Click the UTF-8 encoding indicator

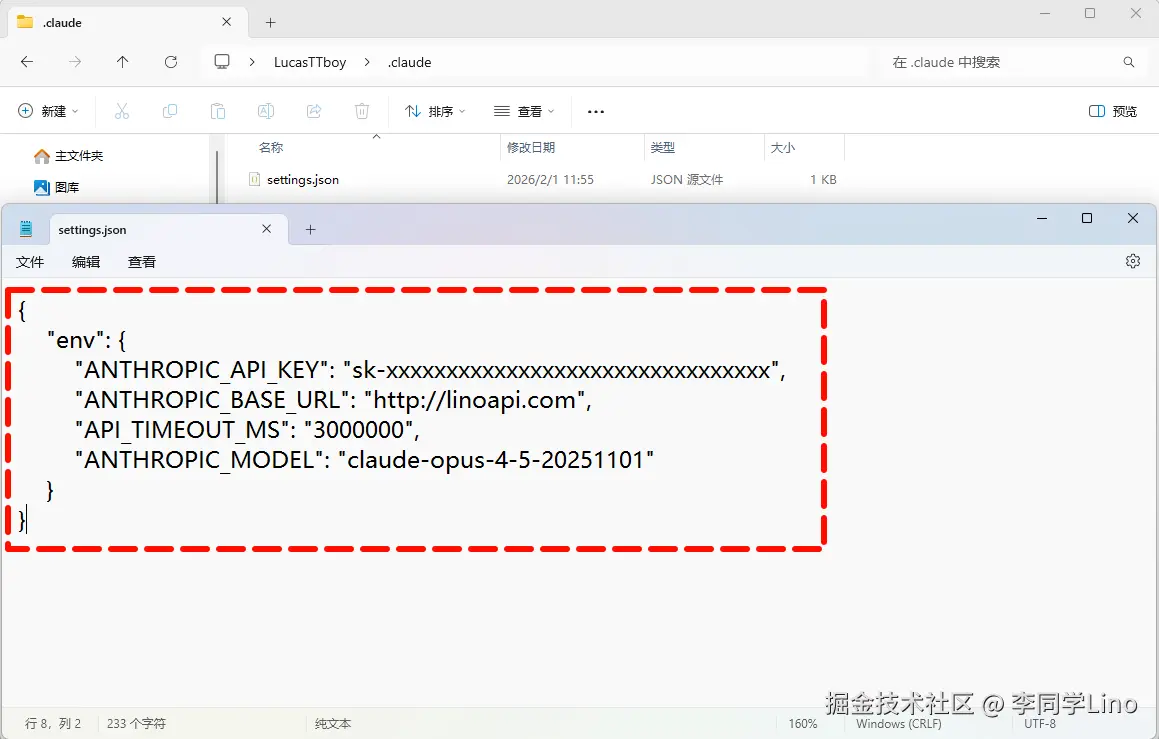[x=1040, y=723]
